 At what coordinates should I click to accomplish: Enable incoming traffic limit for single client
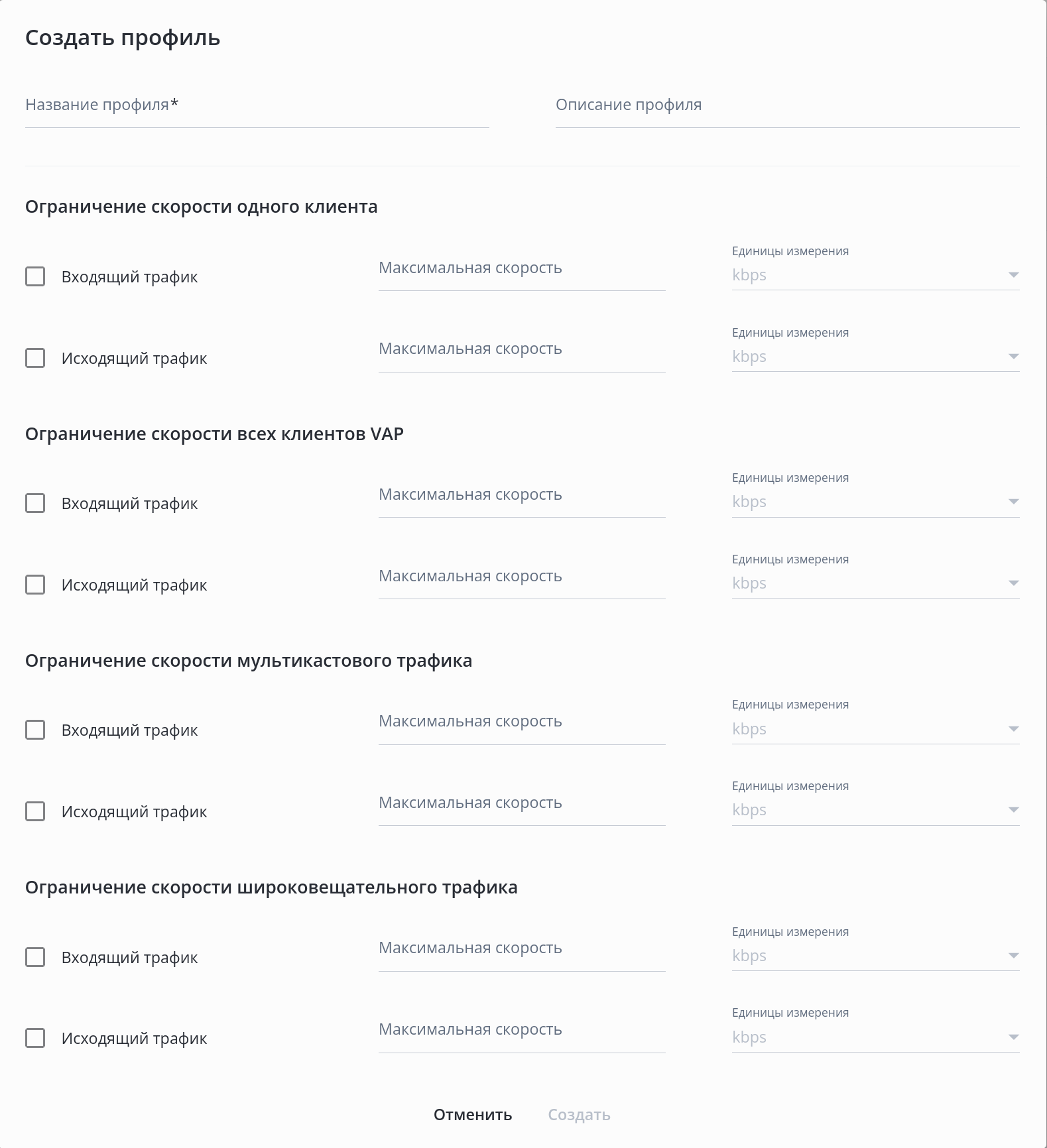pos(35,276)
